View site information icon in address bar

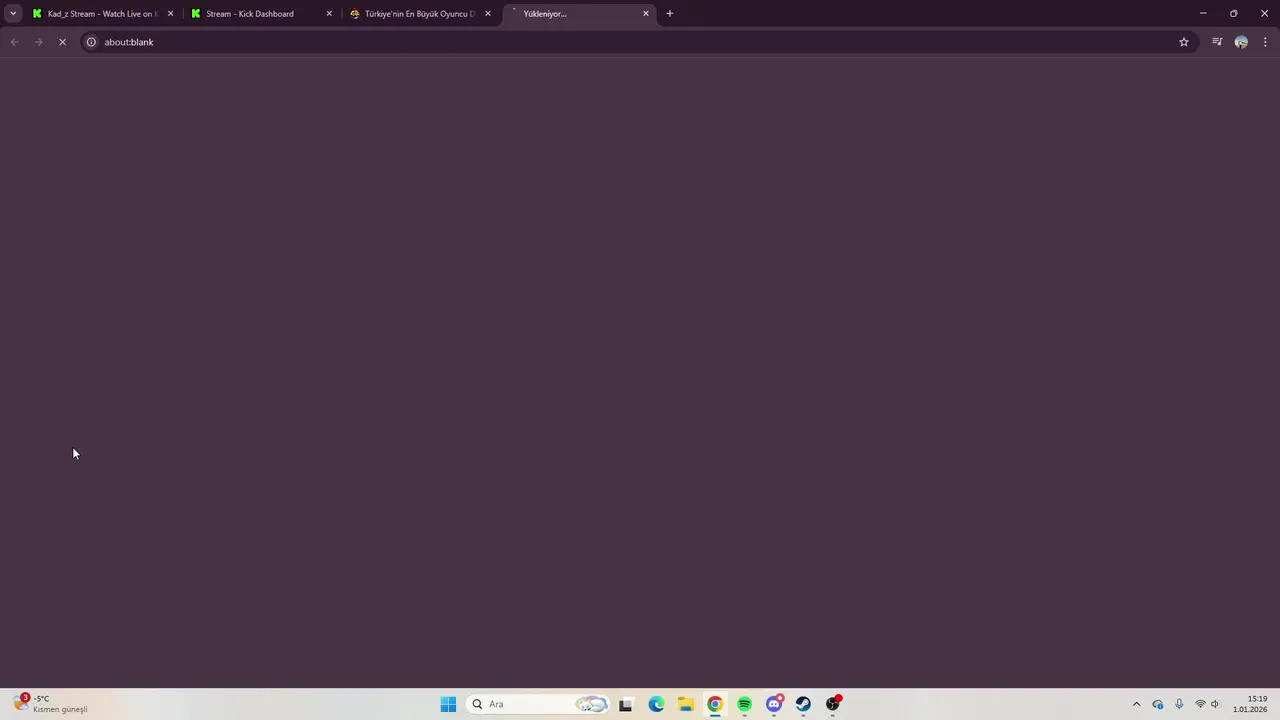(91, 42)
